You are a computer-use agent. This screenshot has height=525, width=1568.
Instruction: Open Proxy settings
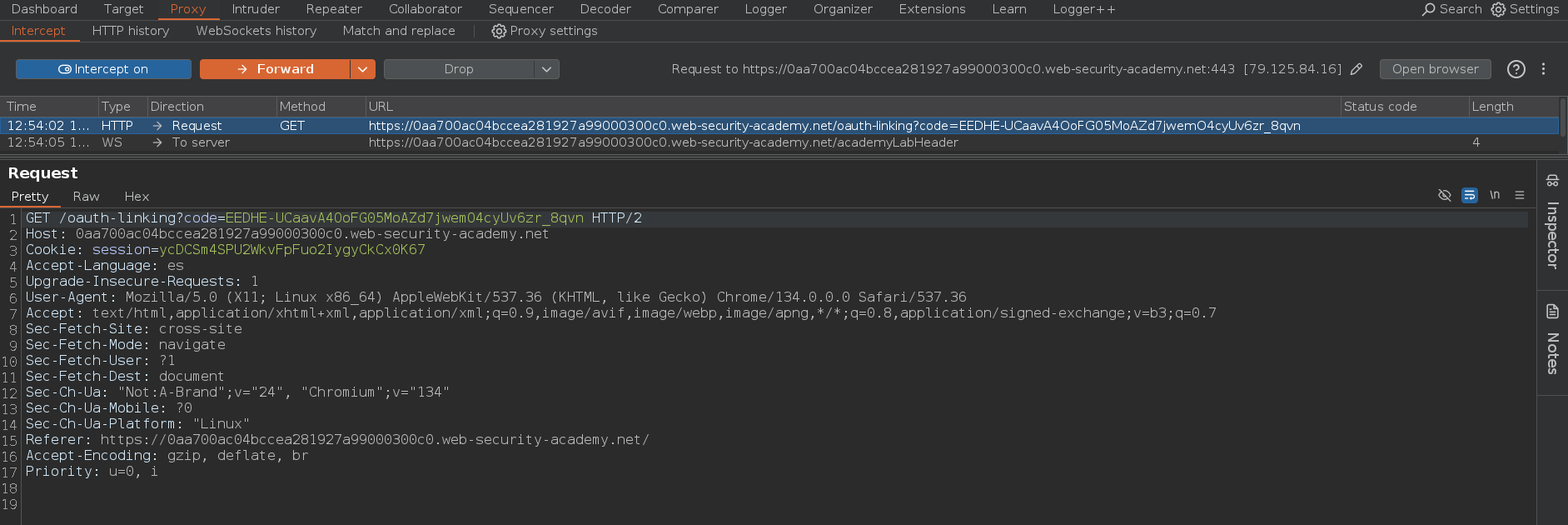(x=545, y=31)
